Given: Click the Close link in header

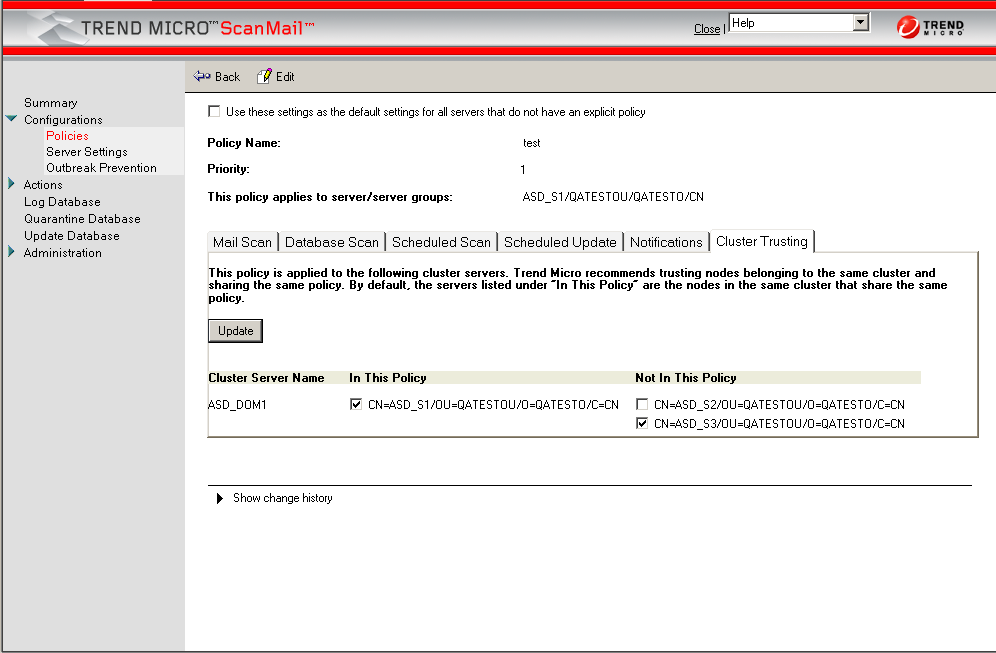Looking at the screenshot, I should [706, 29].
